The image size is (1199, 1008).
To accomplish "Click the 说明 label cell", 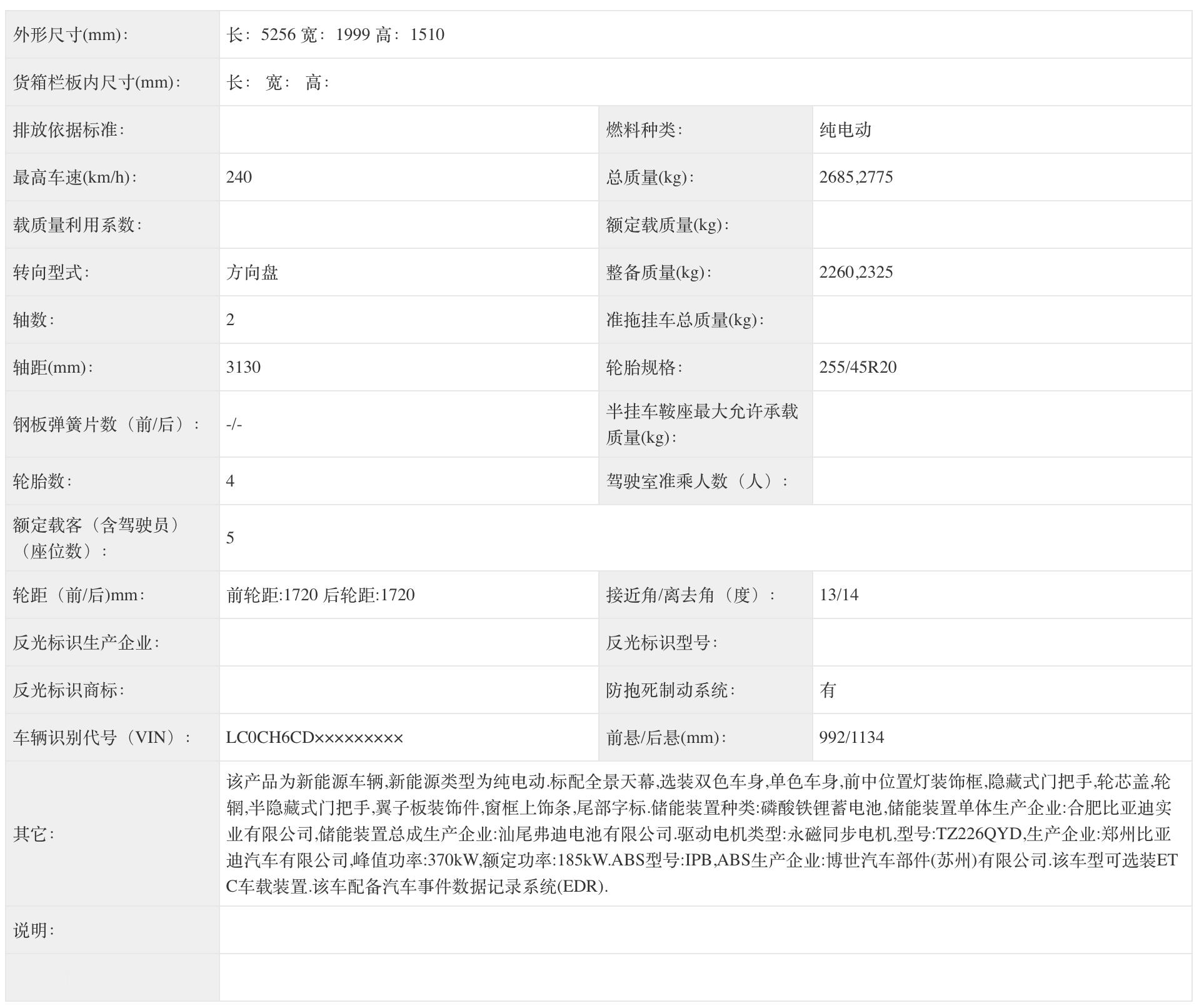I will point(113,930).
